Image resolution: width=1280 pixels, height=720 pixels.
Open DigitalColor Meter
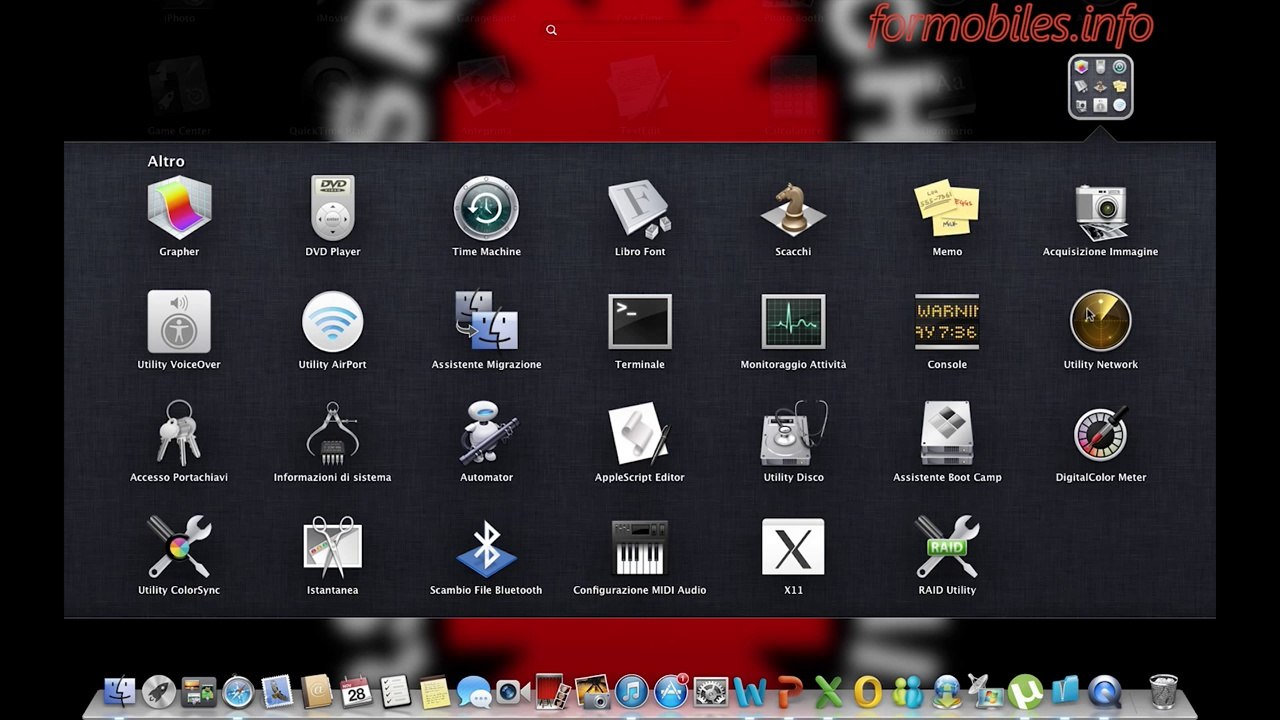click(1100, 434)
